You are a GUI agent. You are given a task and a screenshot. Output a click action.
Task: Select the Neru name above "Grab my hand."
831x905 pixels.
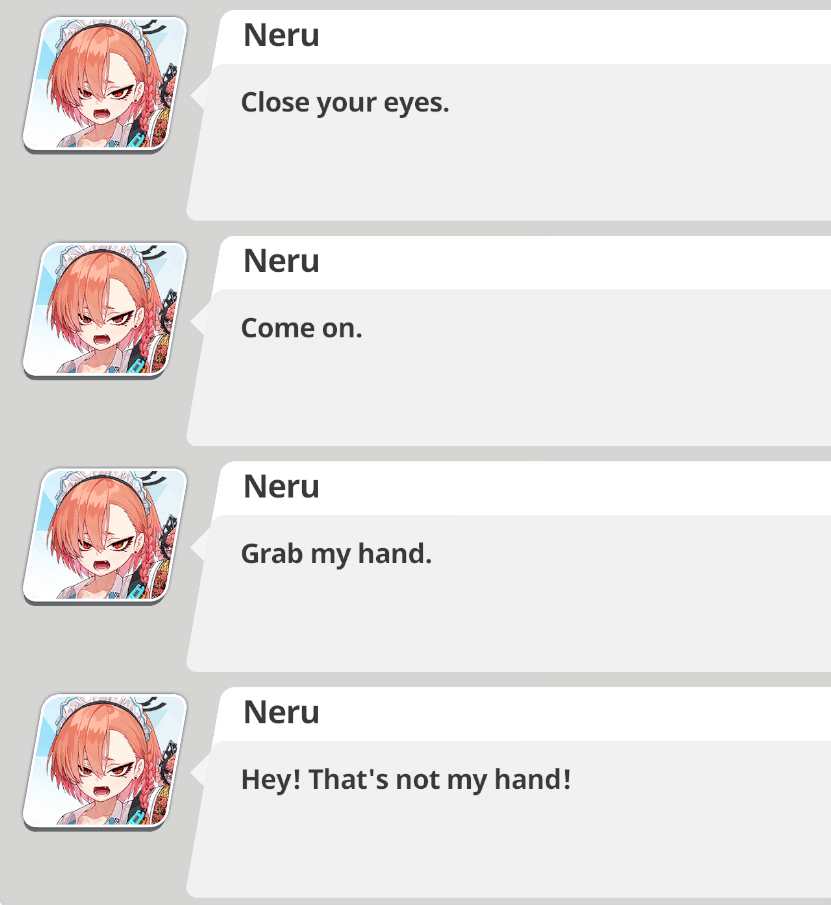pos(281,487)
